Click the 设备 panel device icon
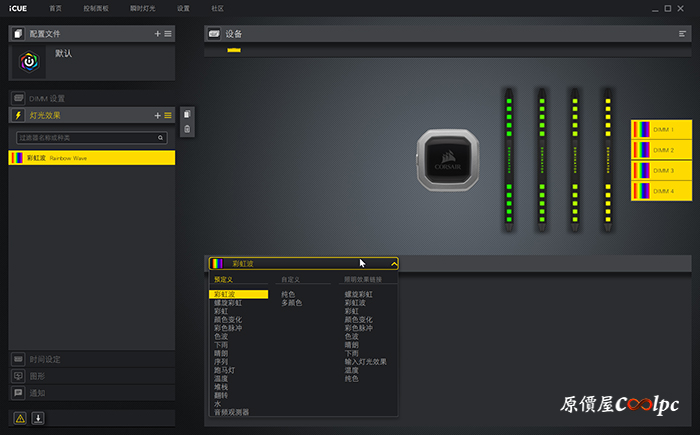Viewport: 700px width, 435px height. tap(214, 34)
